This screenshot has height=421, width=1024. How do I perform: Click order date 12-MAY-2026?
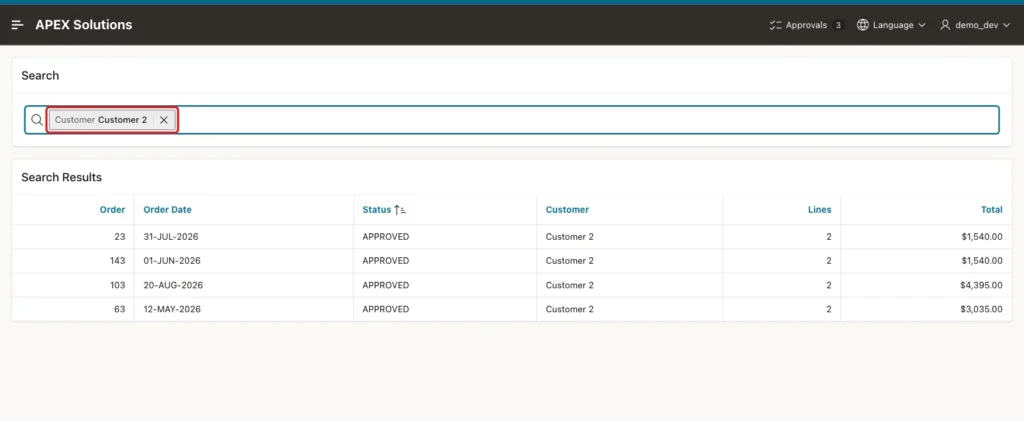tap(172, 309)
